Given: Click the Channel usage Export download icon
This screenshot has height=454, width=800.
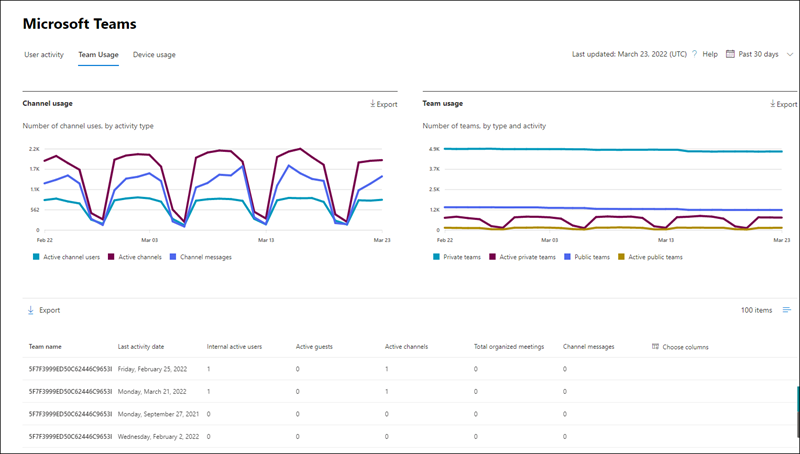Looking at the screenshot, I should (372, 104).
